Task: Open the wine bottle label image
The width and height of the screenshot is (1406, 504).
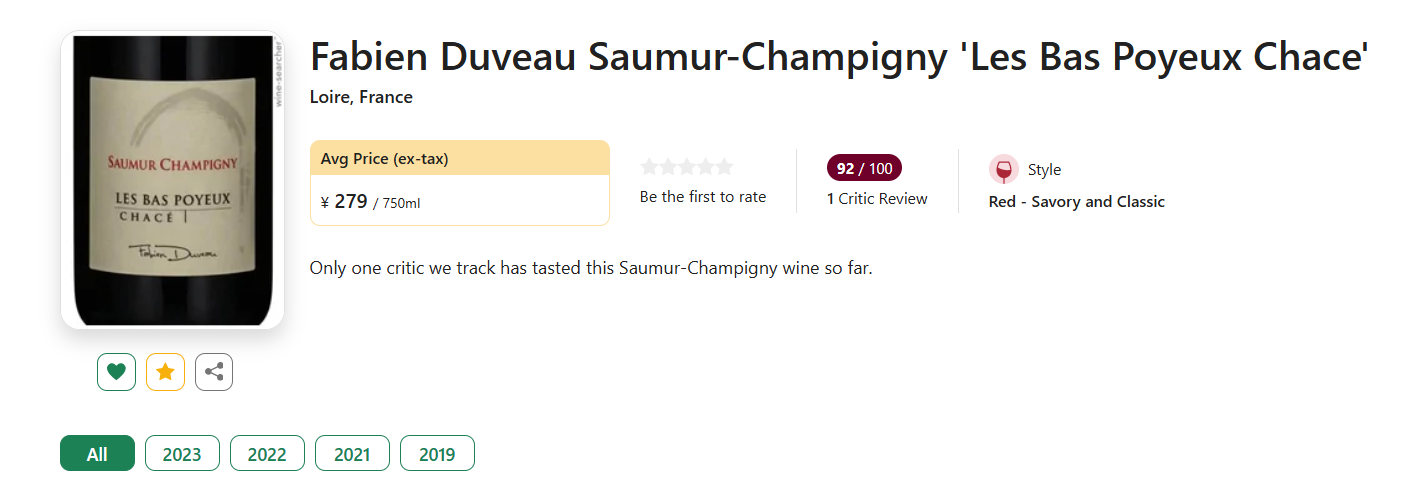Action: (172, 180)
